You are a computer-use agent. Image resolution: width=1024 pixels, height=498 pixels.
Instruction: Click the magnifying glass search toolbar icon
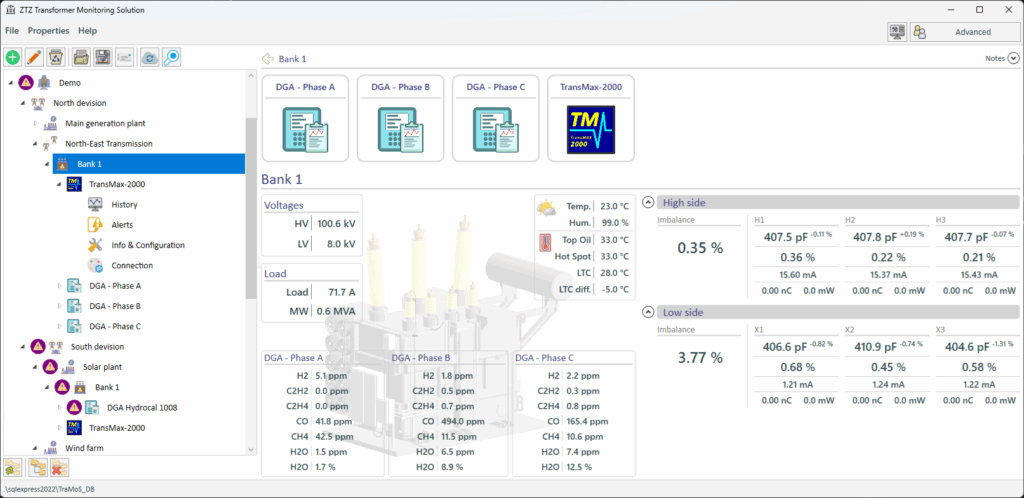(172, 57)
